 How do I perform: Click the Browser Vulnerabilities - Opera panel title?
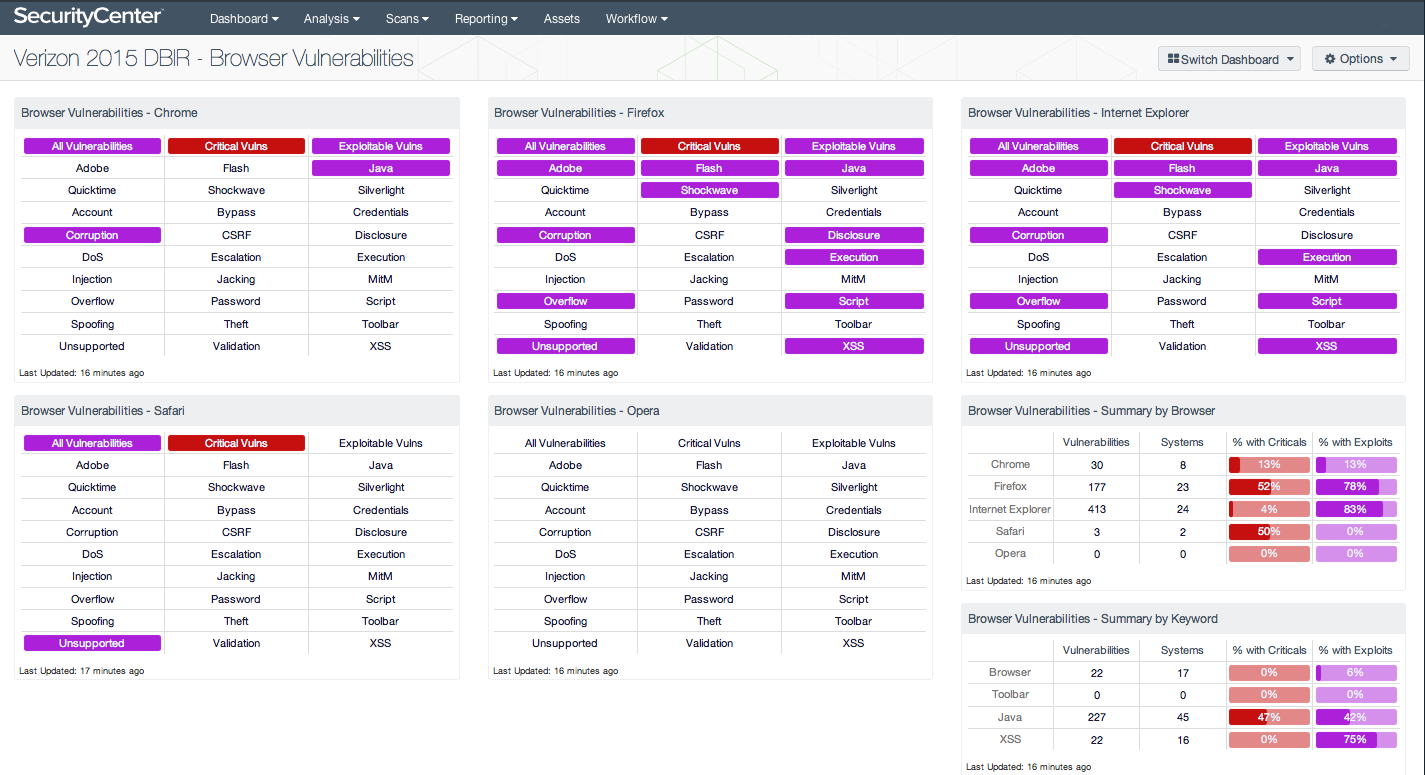point(577,411)
